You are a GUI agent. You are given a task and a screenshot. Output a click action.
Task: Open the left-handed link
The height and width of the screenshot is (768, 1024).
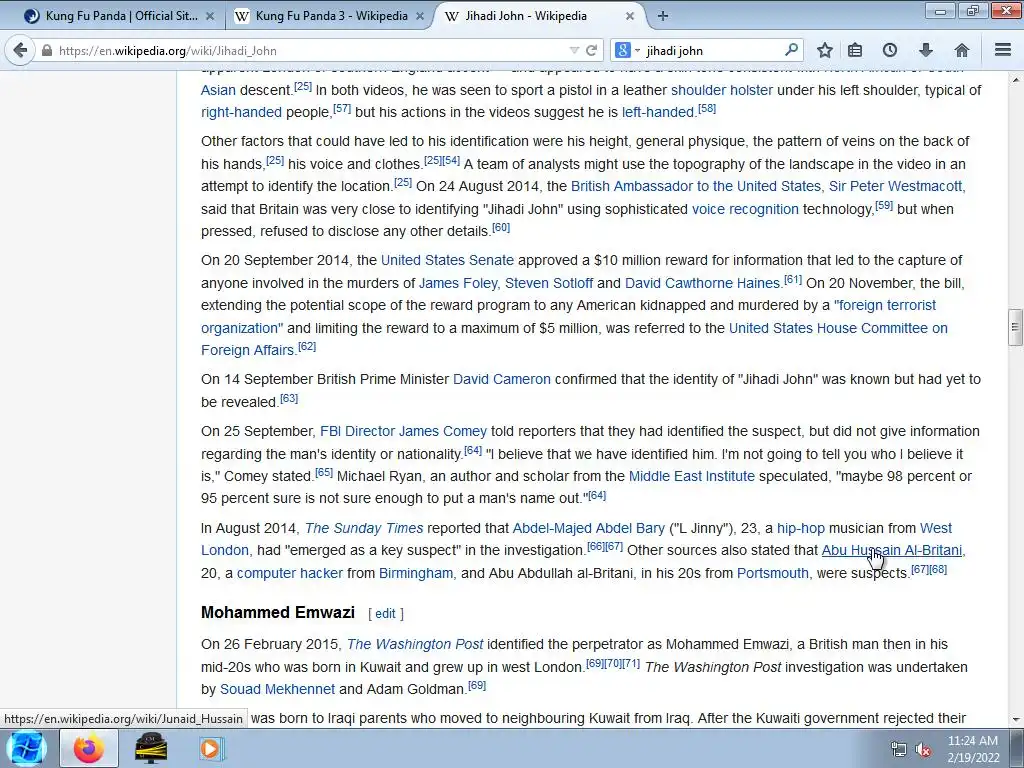[x=658, y=112]
